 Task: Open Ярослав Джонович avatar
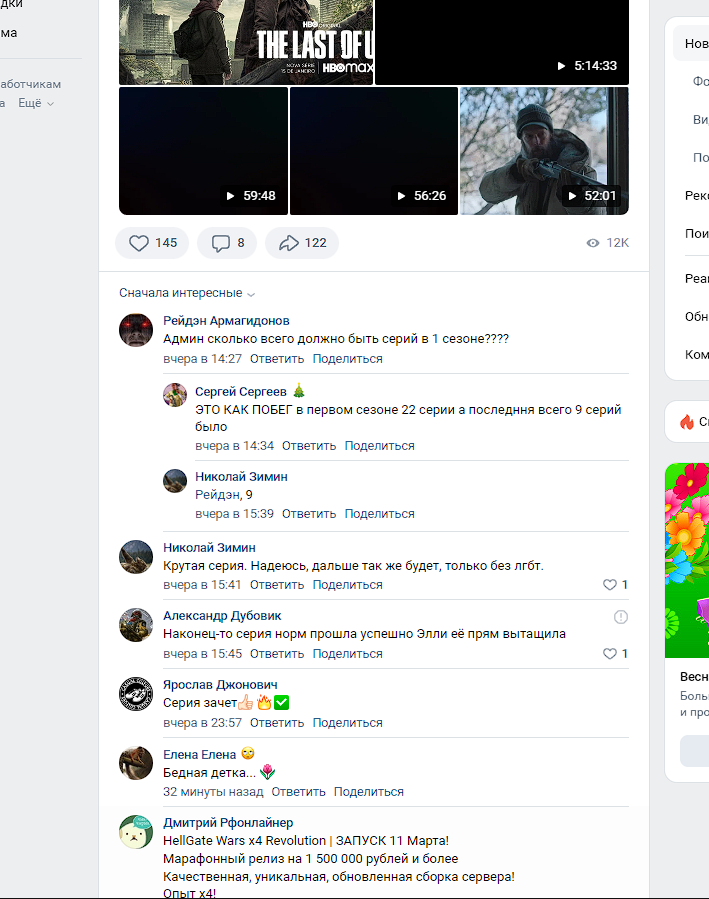[x=136, y=694]
